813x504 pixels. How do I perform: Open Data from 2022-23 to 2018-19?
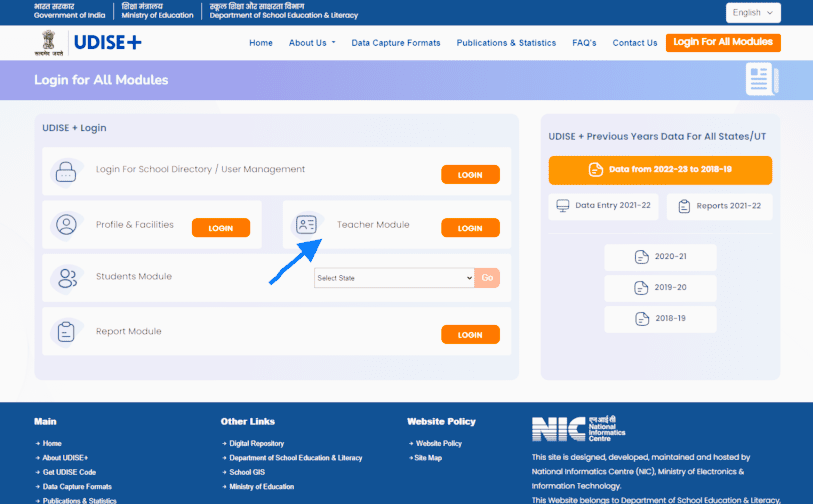[x=660, y=170]
